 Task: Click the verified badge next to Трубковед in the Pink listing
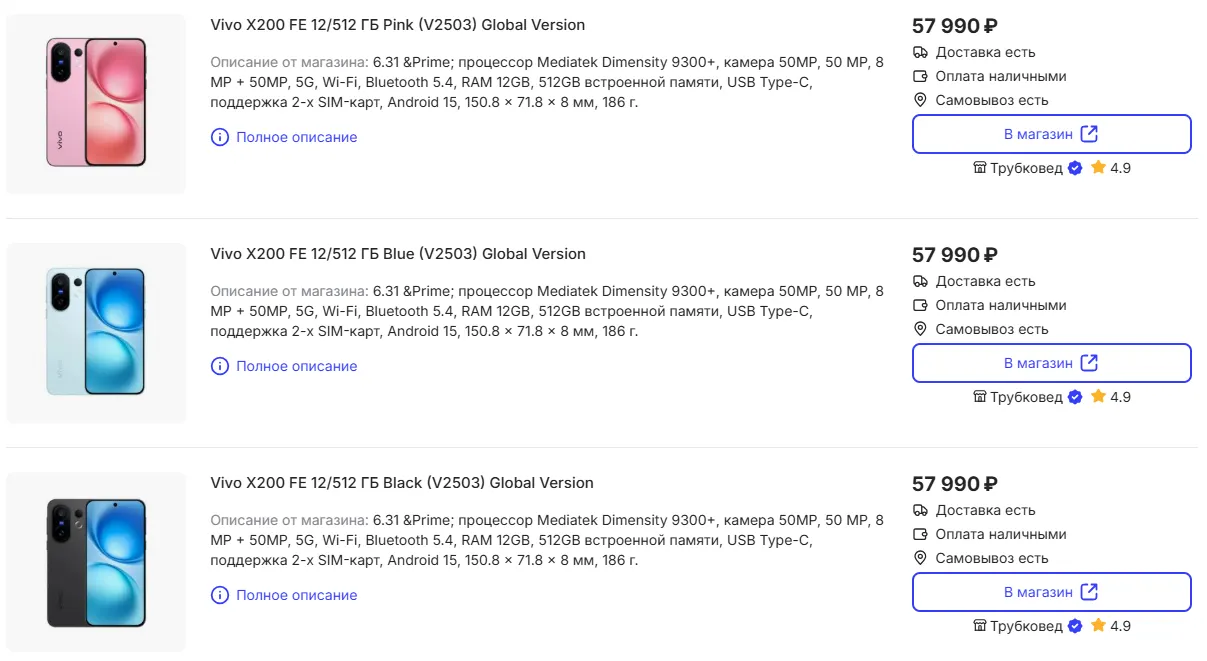coord(1075,168)
